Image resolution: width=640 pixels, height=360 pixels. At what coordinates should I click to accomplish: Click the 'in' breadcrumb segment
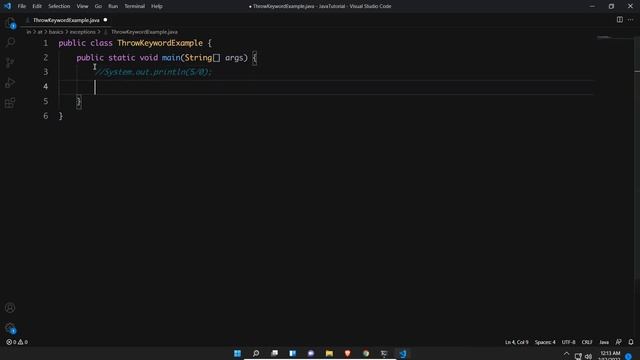click(x=29, y=32)
